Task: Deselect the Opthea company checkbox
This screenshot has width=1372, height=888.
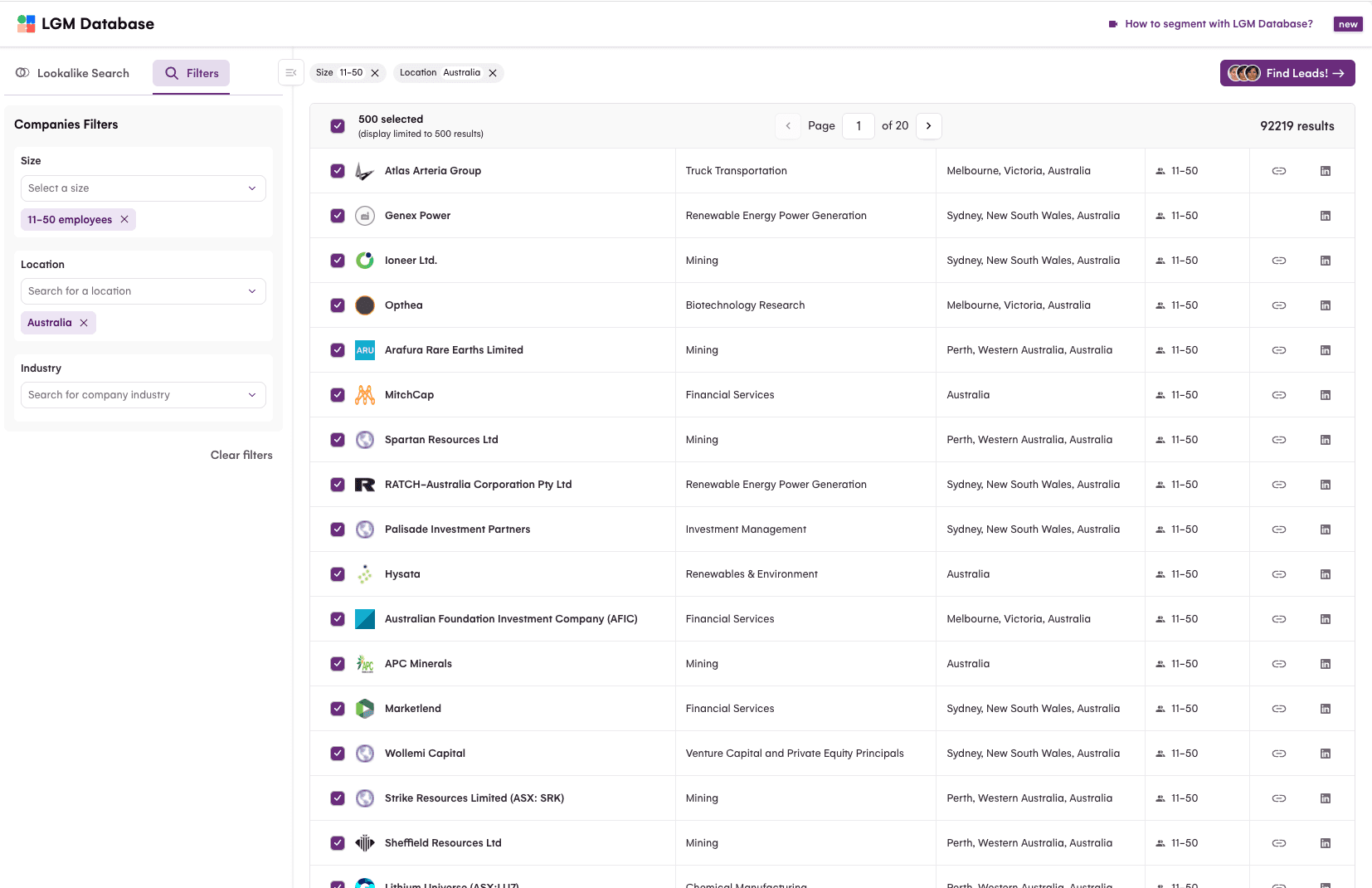Action: tap(338, 305)
